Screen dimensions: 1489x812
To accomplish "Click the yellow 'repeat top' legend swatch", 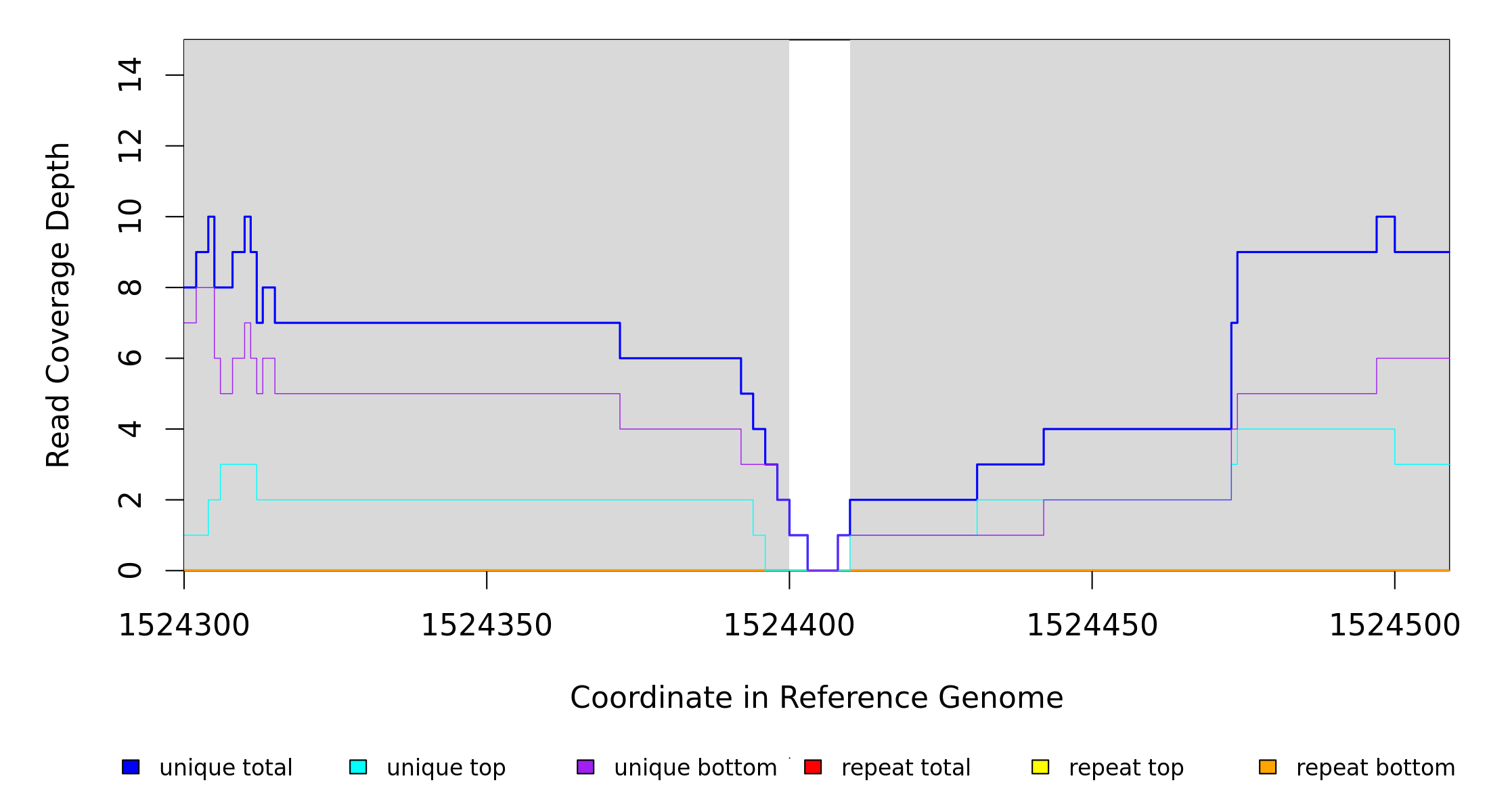I will 1040,767.
